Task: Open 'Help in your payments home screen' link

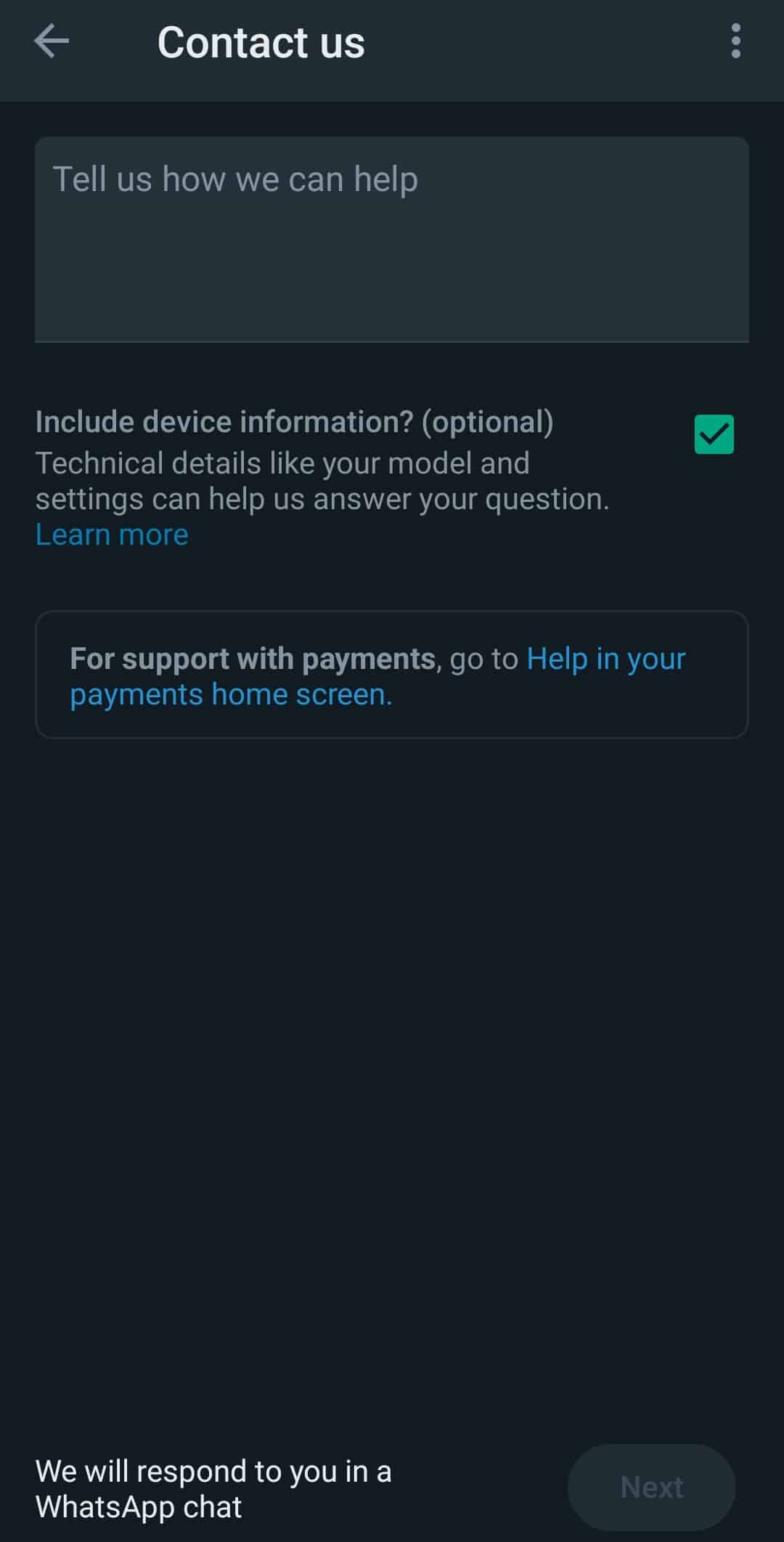Action: click(x=377, y=676)
